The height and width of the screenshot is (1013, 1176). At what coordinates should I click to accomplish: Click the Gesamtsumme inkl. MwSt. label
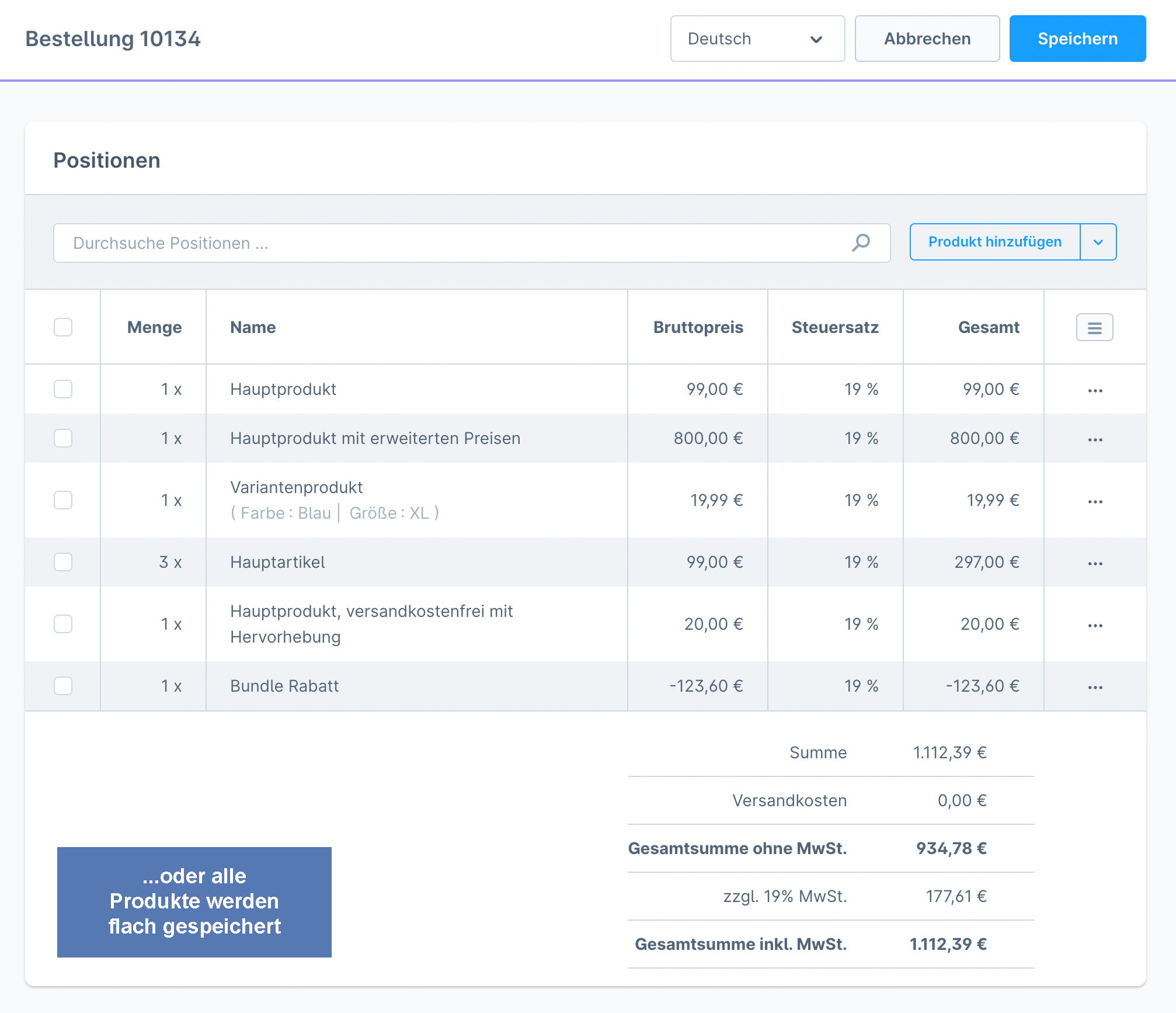click(740, 944)
